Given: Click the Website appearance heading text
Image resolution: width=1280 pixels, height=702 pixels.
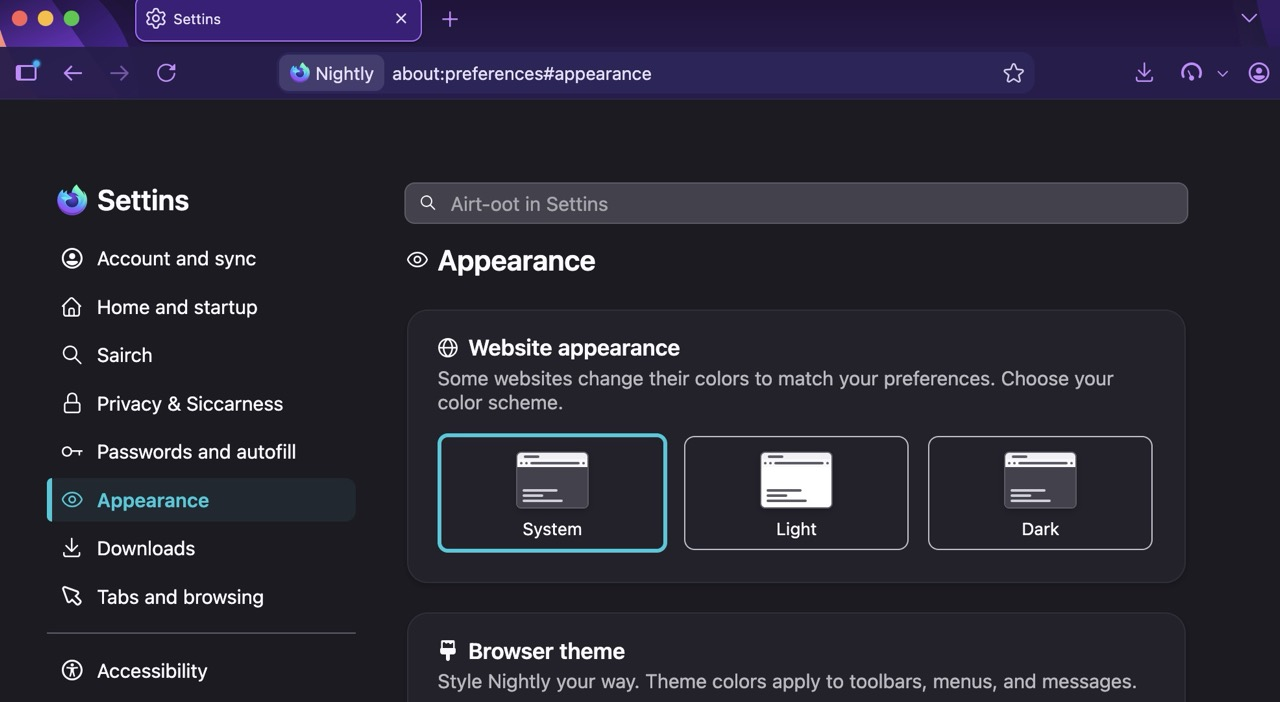Looking at the screenshot, I should point(574,348).
